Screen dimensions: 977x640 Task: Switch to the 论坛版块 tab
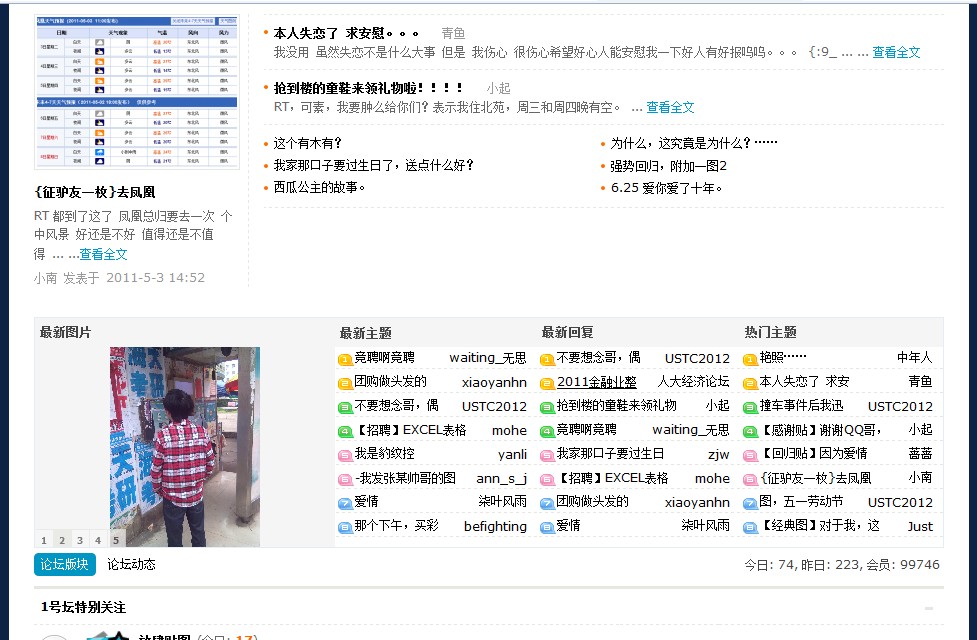pos(65,564)
